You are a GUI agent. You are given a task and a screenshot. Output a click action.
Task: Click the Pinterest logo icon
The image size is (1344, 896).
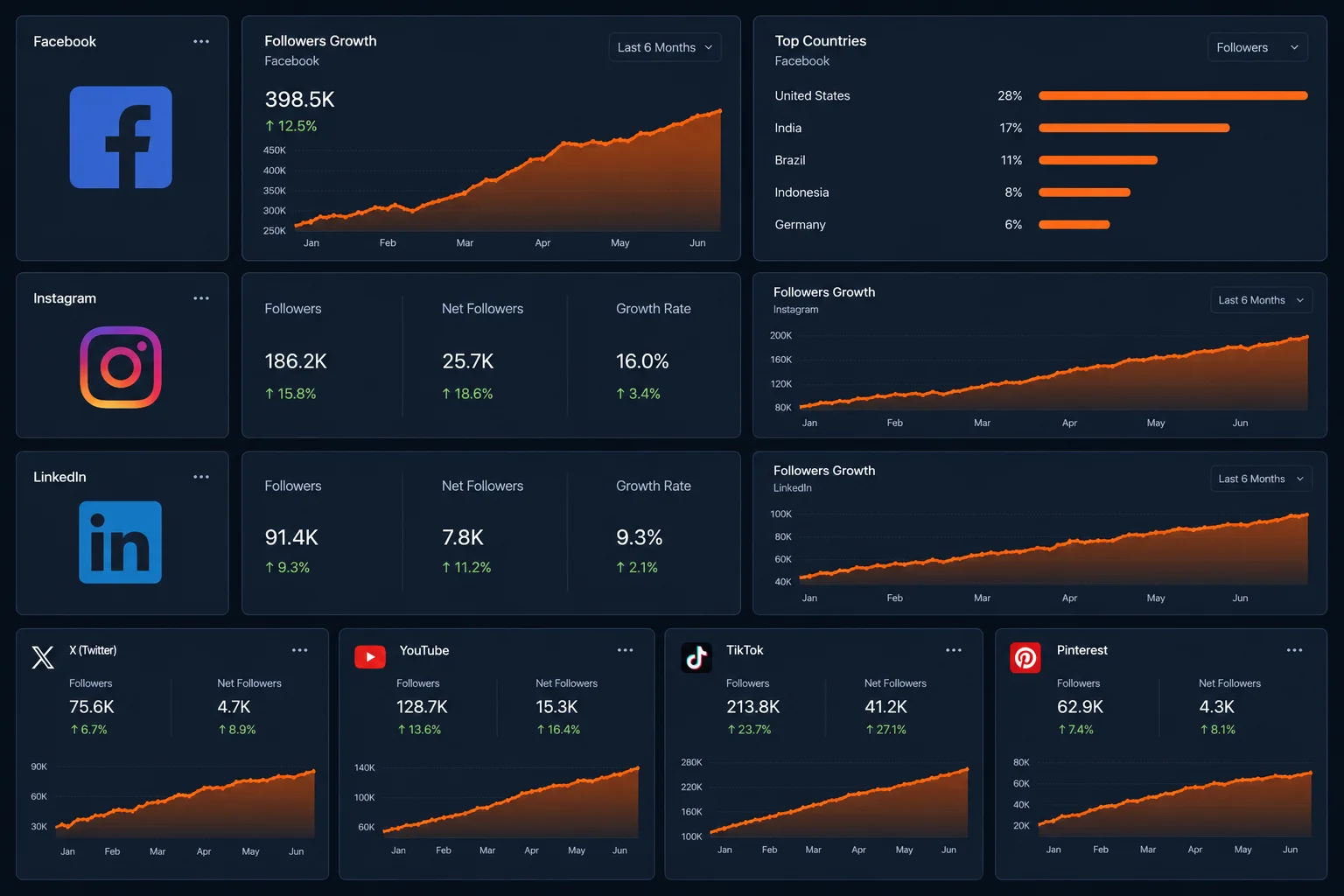point(1025,657)
